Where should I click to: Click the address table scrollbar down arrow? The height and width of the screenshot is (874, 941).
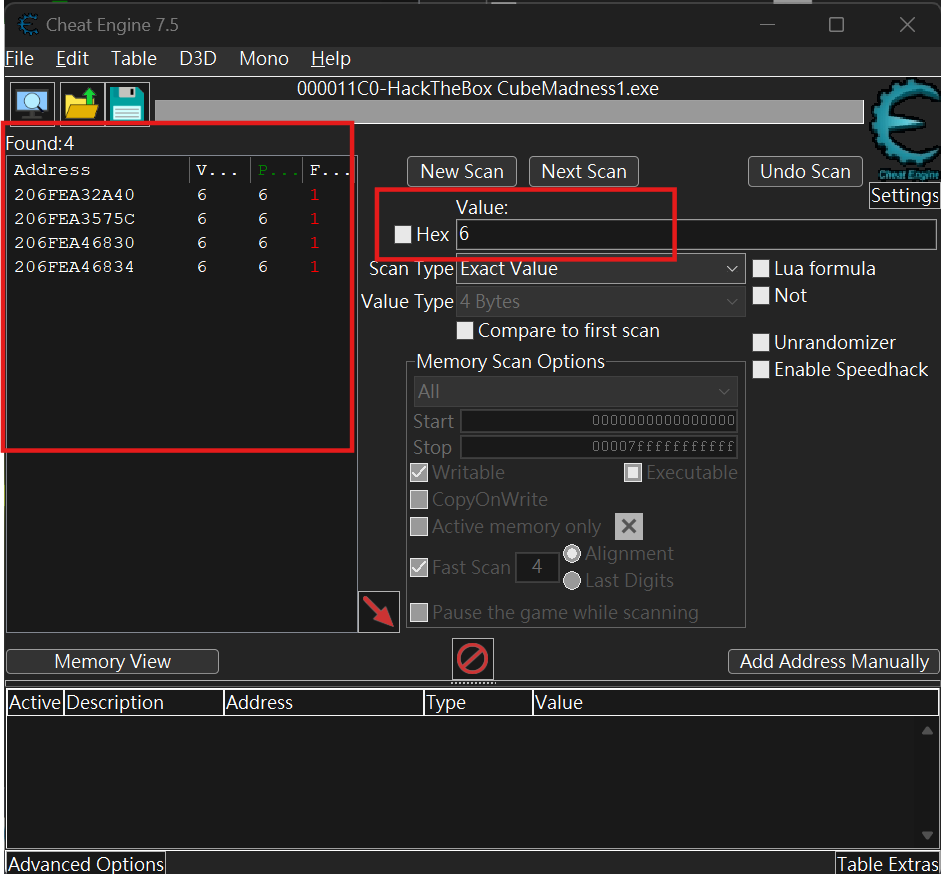pyautogui.click(x=927, y=836)
